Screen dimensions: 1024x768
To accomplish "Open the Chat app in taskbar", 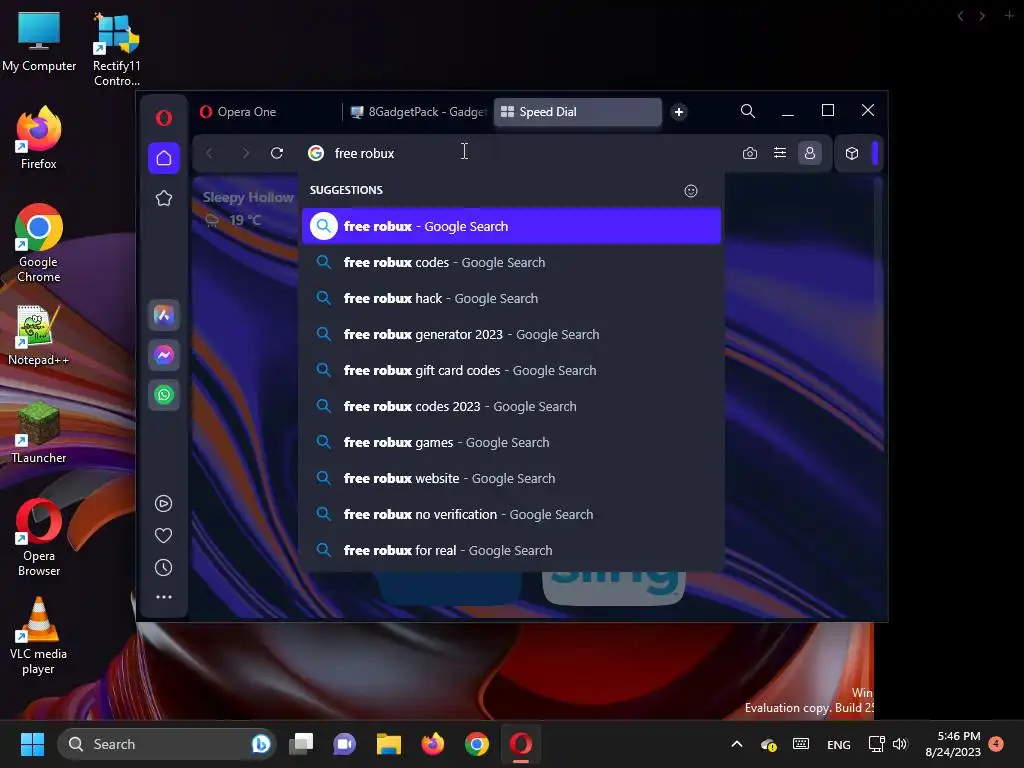I will tap(344, 744).
